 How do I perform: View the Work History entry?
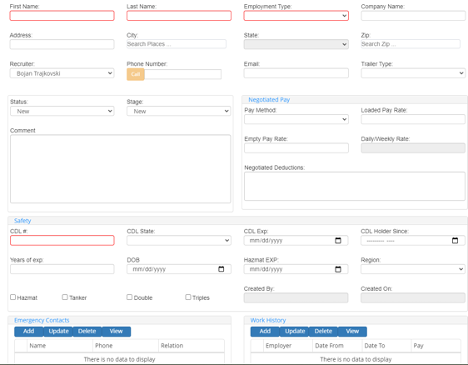point(352,331)
